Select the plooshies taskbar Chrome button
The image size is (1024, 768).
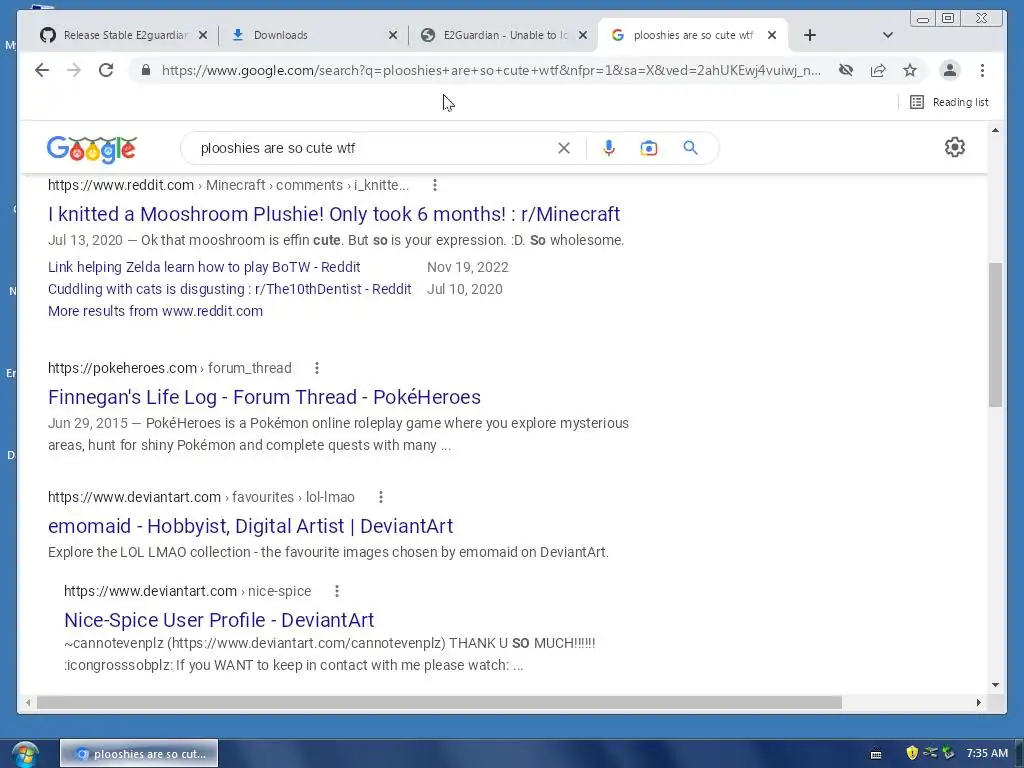(139, 754)
